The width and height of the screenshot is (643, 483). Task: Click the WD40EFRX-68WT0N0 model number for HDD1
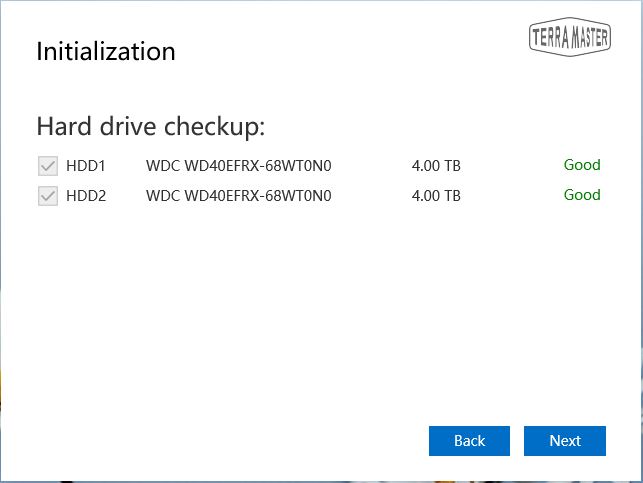pos(257,166)
